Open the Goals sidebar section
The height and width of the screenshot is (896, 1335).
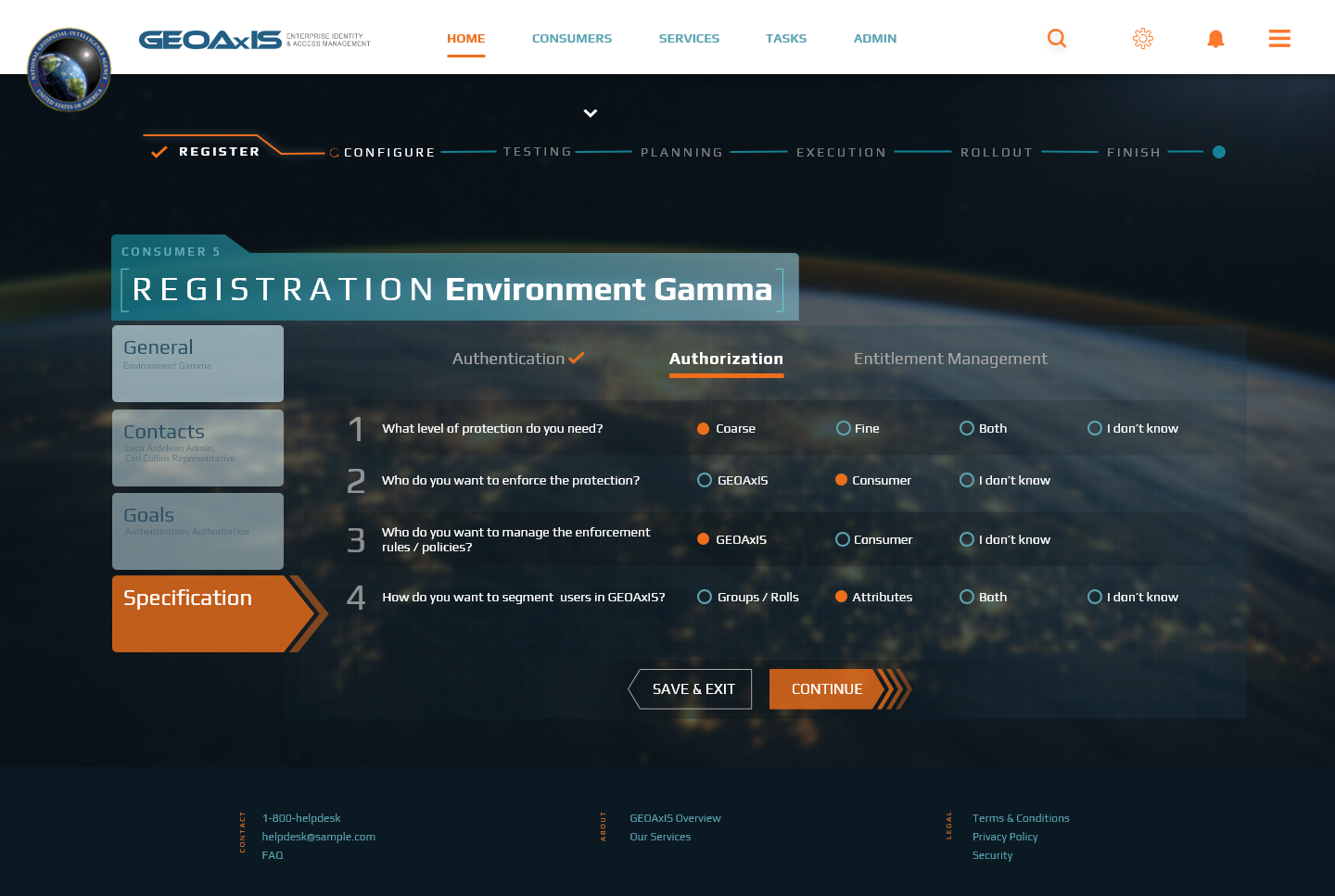coord(197,531)
